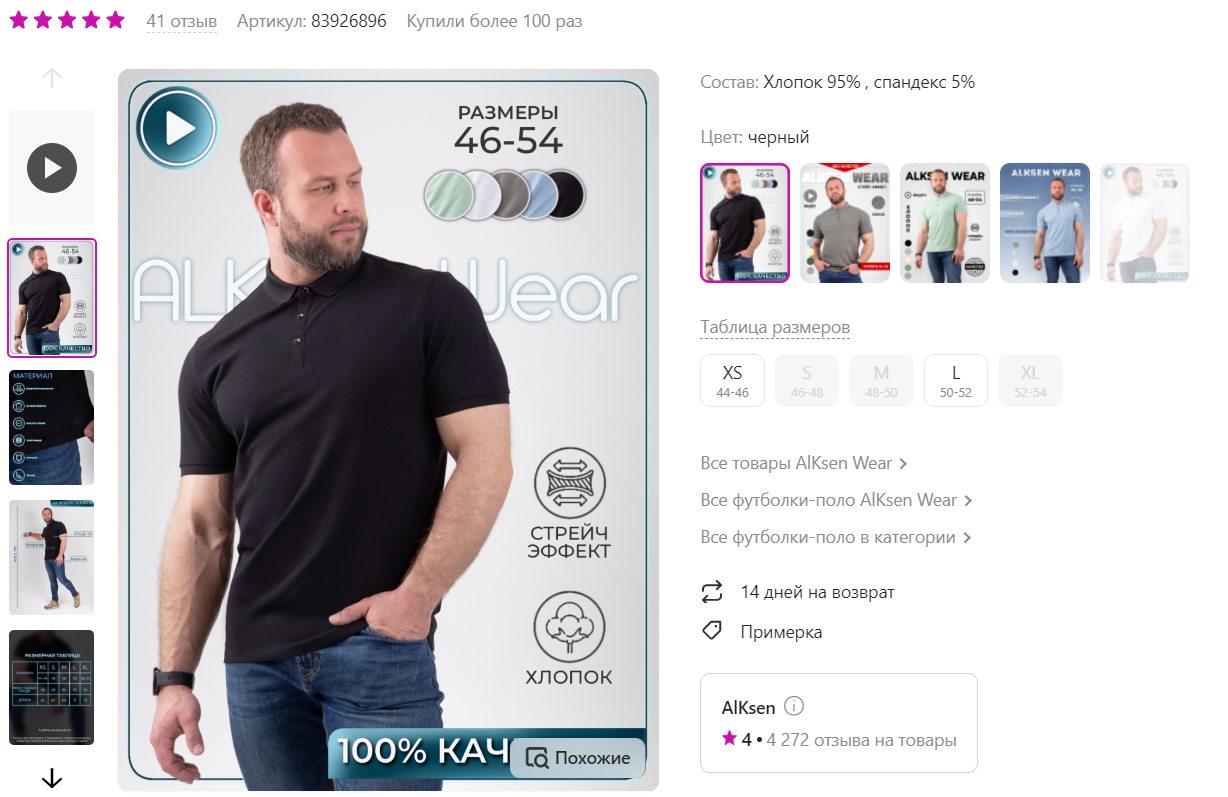
Task: View the size table thumbnail in gallery
Action: (52, 687)
